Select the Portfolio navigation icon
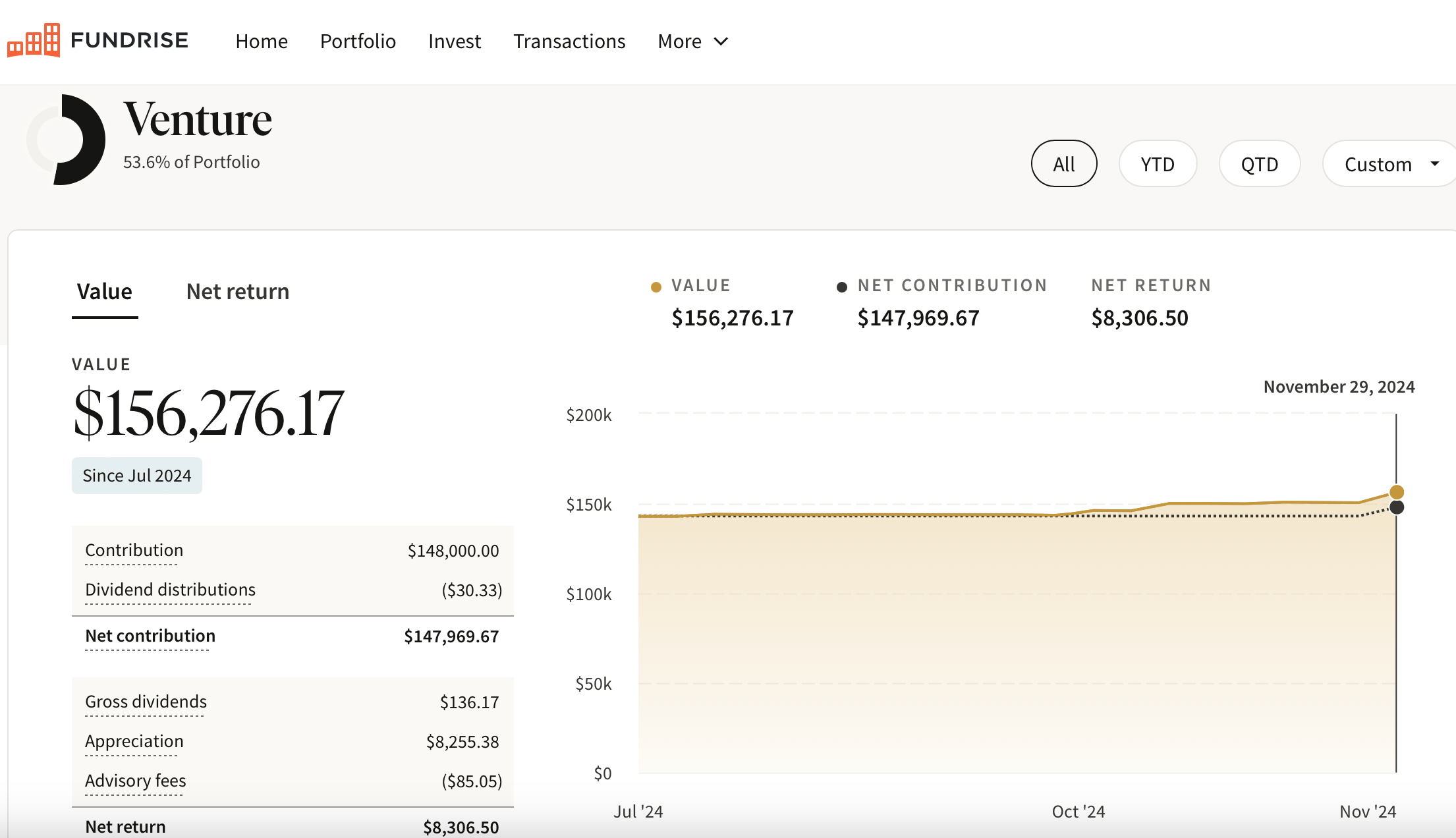 [357, 41]
